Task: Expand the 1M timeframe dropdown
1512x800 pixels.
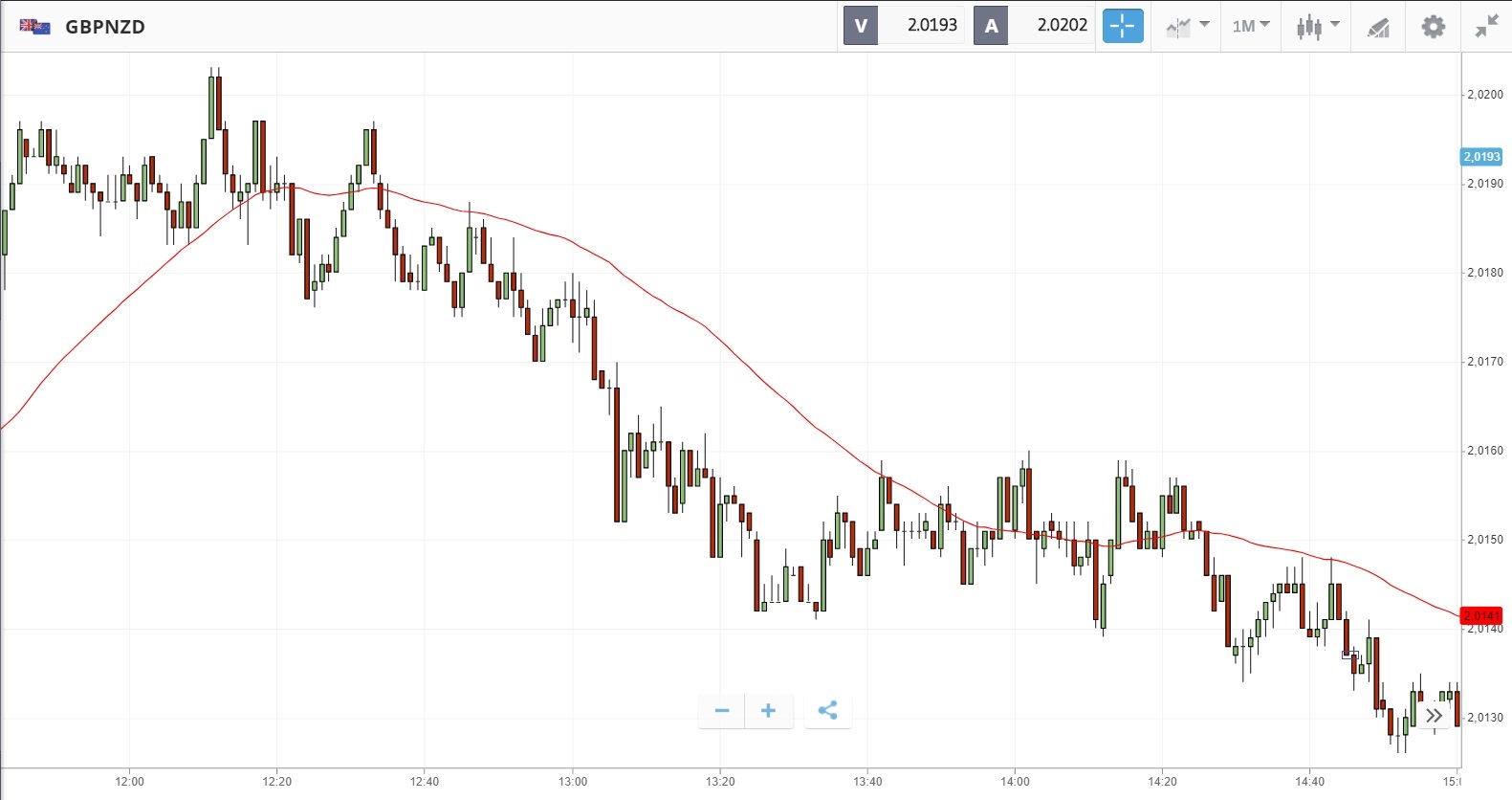Action: pos(1250,26)
